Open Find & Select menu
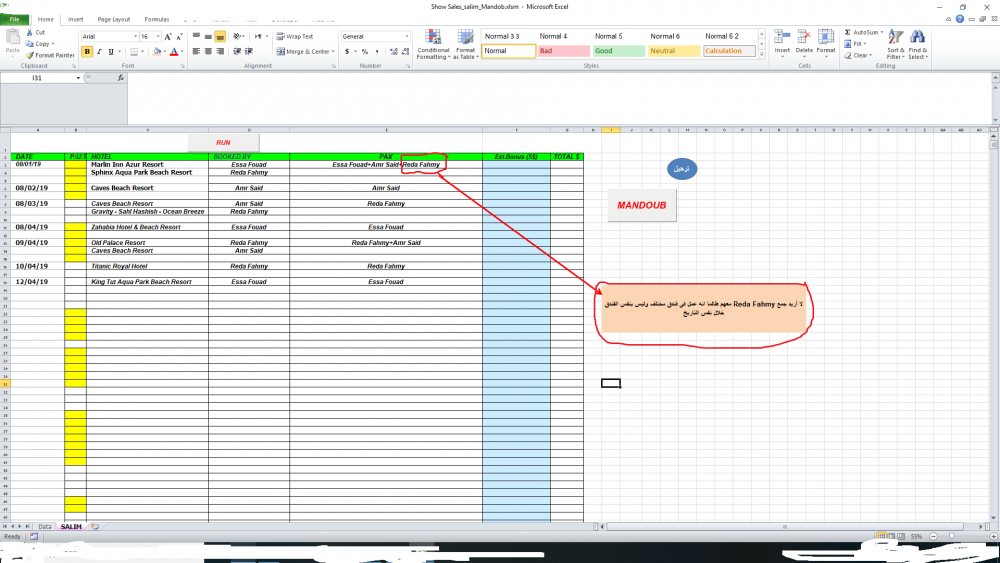This screenshot has width=1000, height=563. click(x=918, y=45)
